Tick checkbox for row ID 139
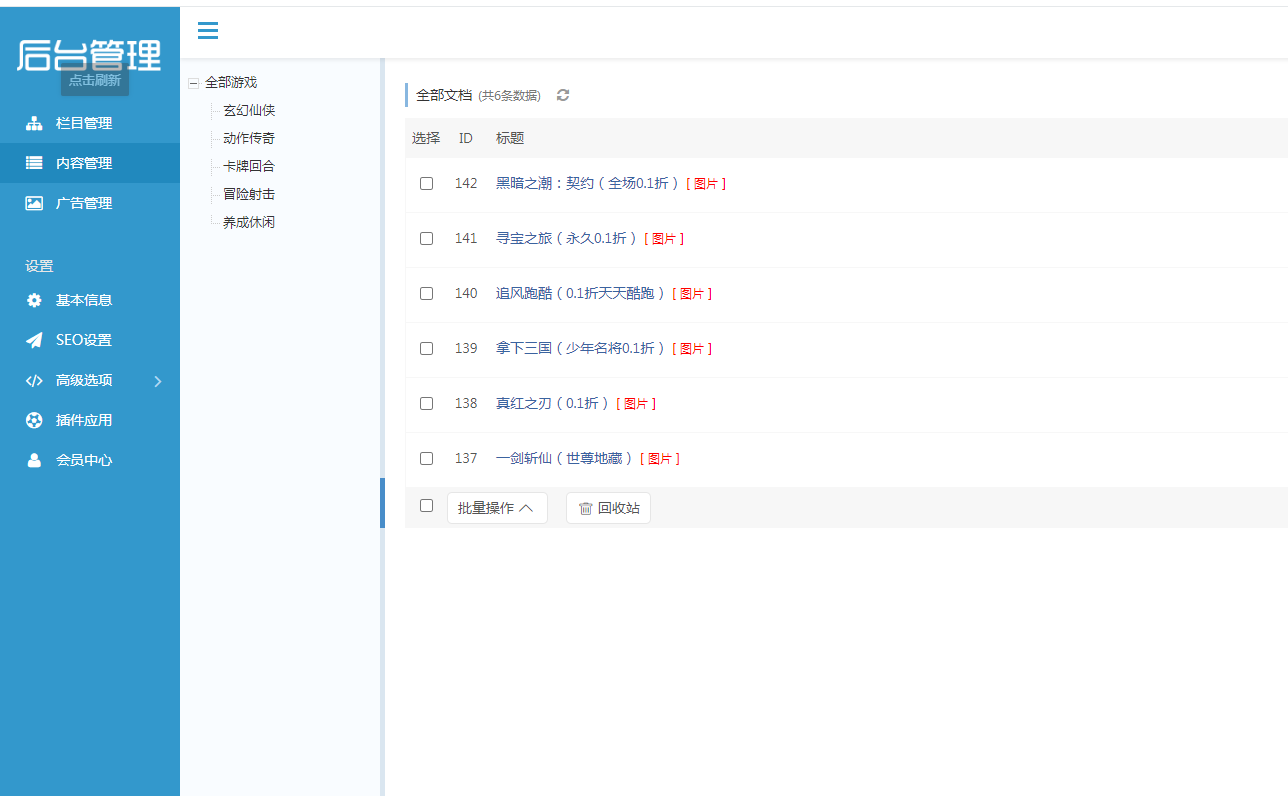The width and height of the screenshot is (1288, 796). pos(426,348)
